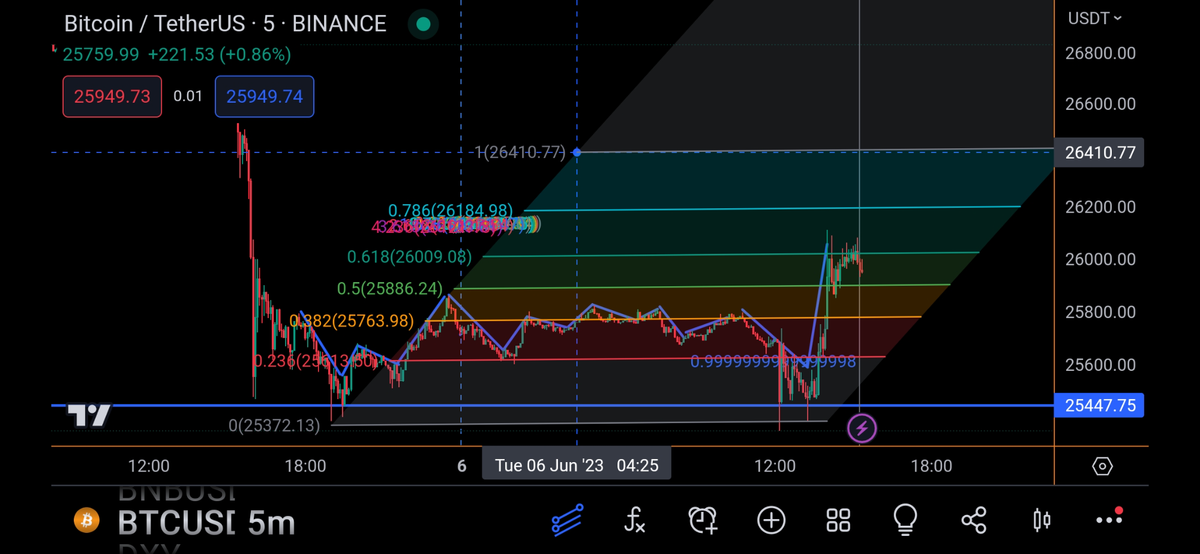Open the chart layout grid selector

click(838, 519)
